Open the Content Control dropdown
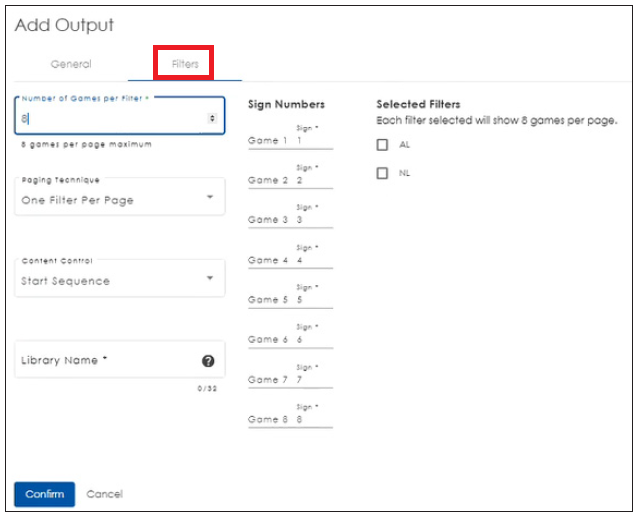Image resolution: width=639 pixels, height=517 pixels. click(x=119, y=281)
